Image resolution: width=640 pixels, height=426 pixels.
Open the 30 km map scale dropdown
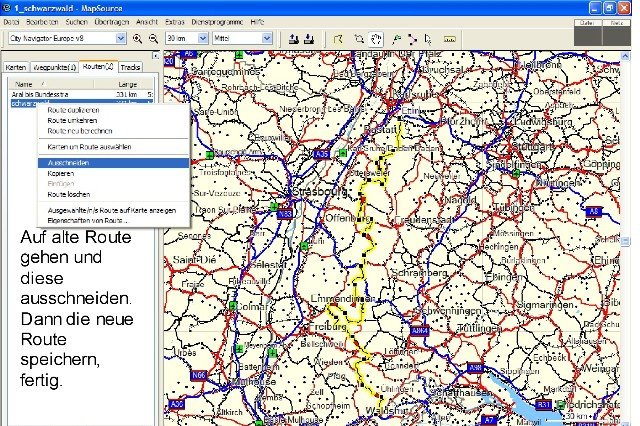click(204, 38)
